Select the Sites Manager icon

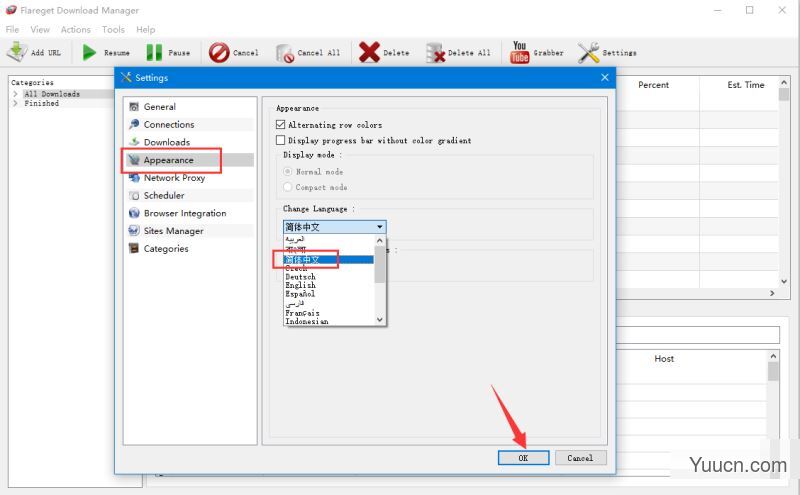(134, 231)
